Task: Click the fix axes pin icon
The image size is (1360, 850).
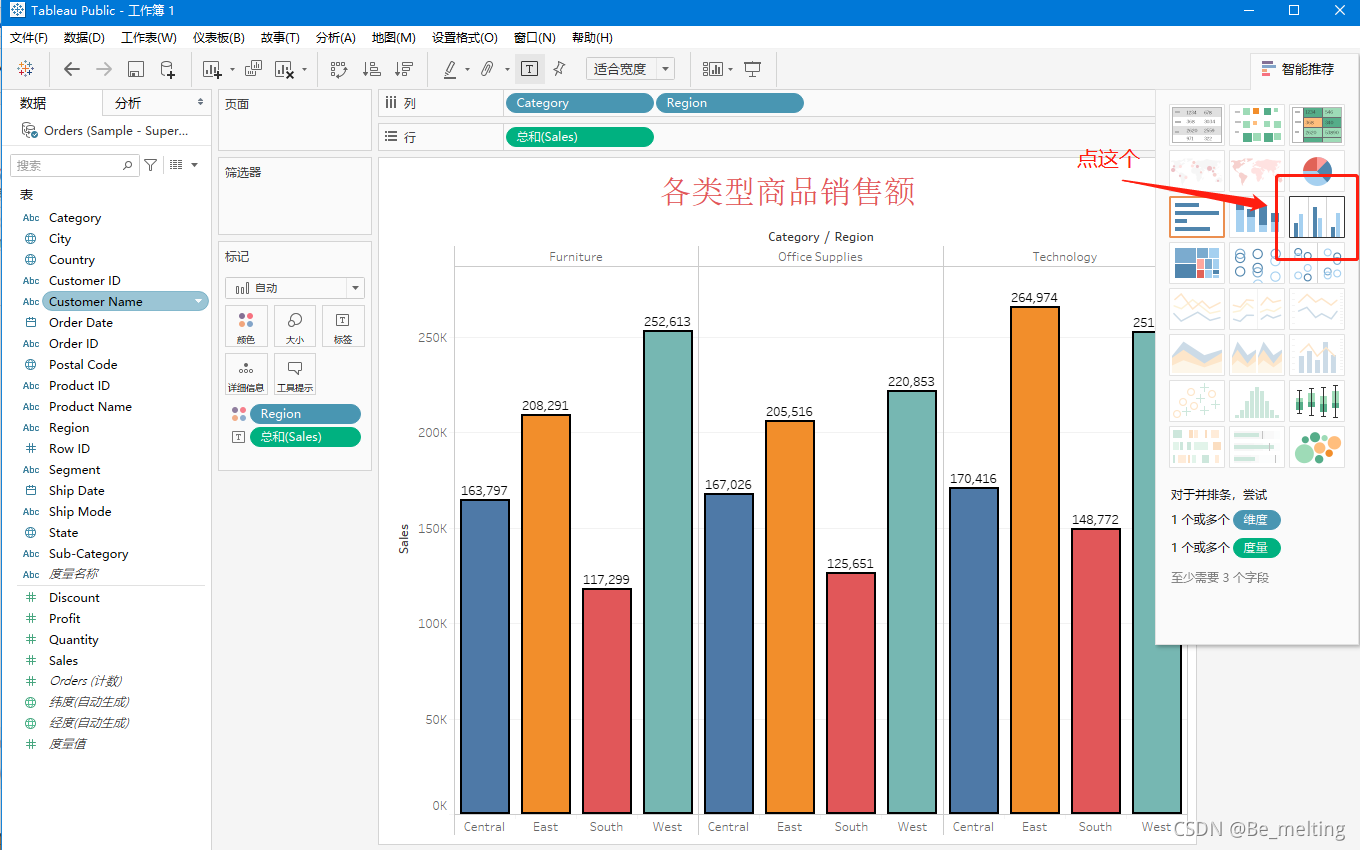Action: (559, 69)
